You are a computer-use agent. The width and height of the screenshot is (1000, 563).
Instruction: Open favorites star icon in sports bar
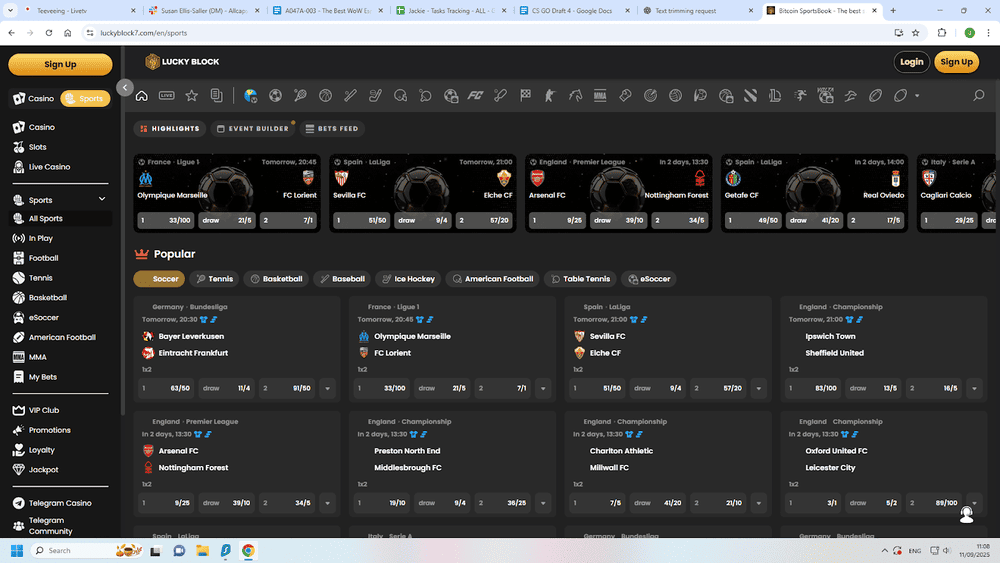point(191,96)
